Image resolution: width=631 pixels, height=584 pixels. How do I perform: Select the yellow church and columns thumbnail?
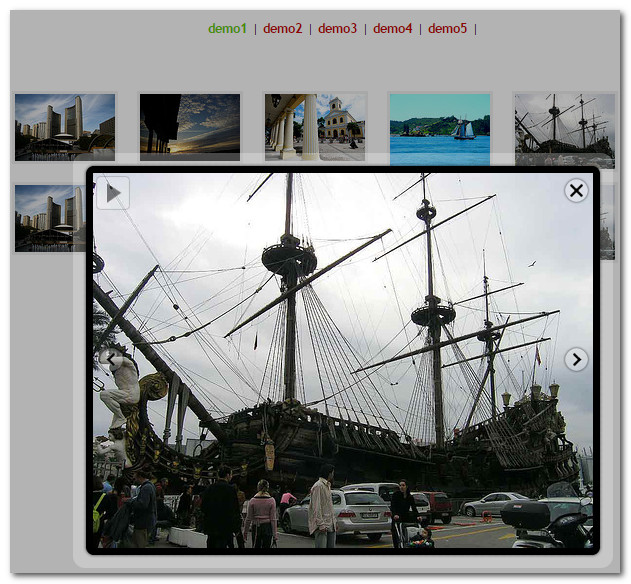tap(315, 127)
